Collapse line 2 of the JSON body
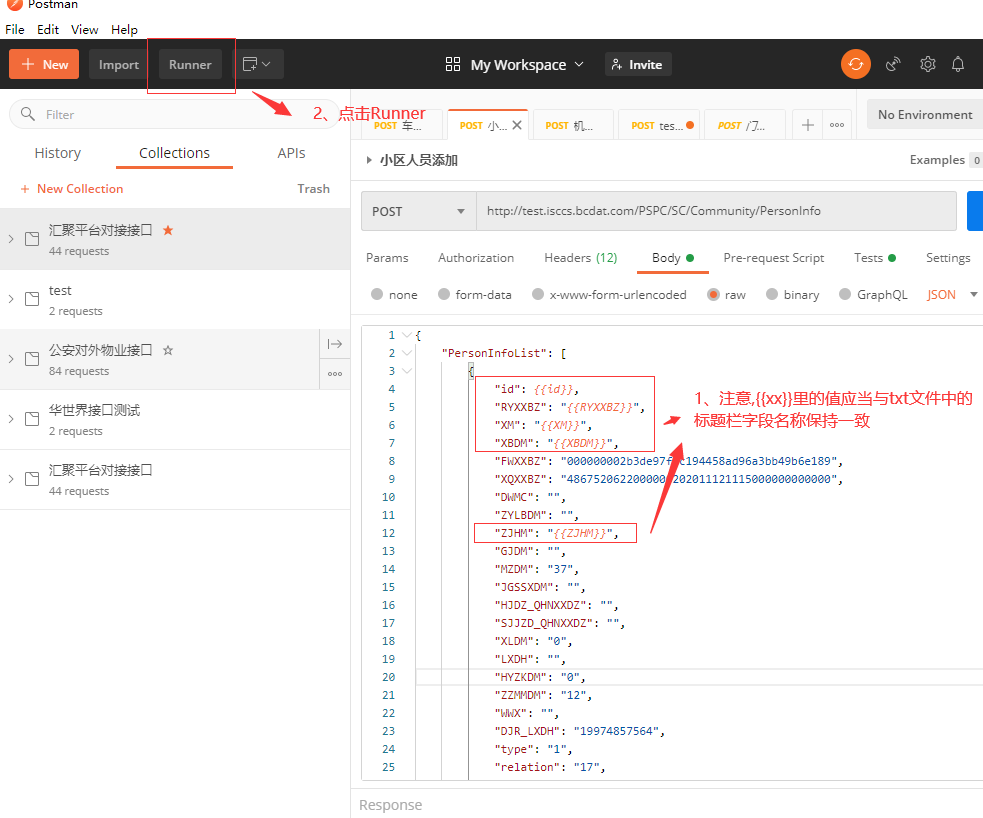Screen dimensions: 983x818 (x=405, y=352)
